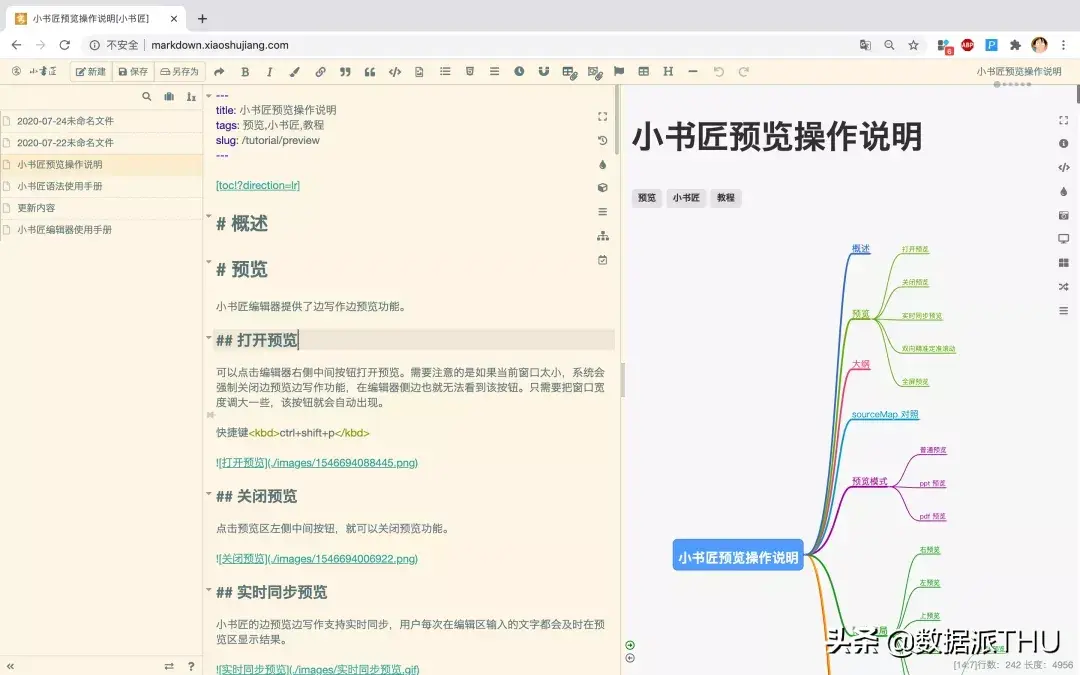
Task: Click the undo arrow in editor toolbar
Action: (x=718, y=71)
